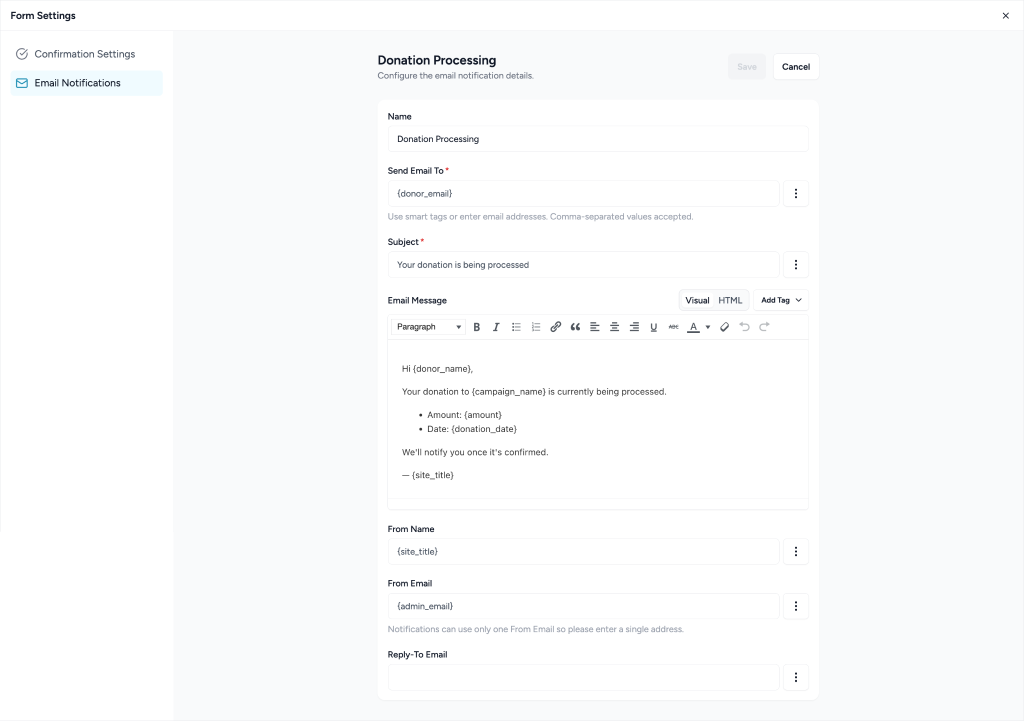Toggle underline formatting
The width and height of the screenshot is (1024, 721).
653,327
